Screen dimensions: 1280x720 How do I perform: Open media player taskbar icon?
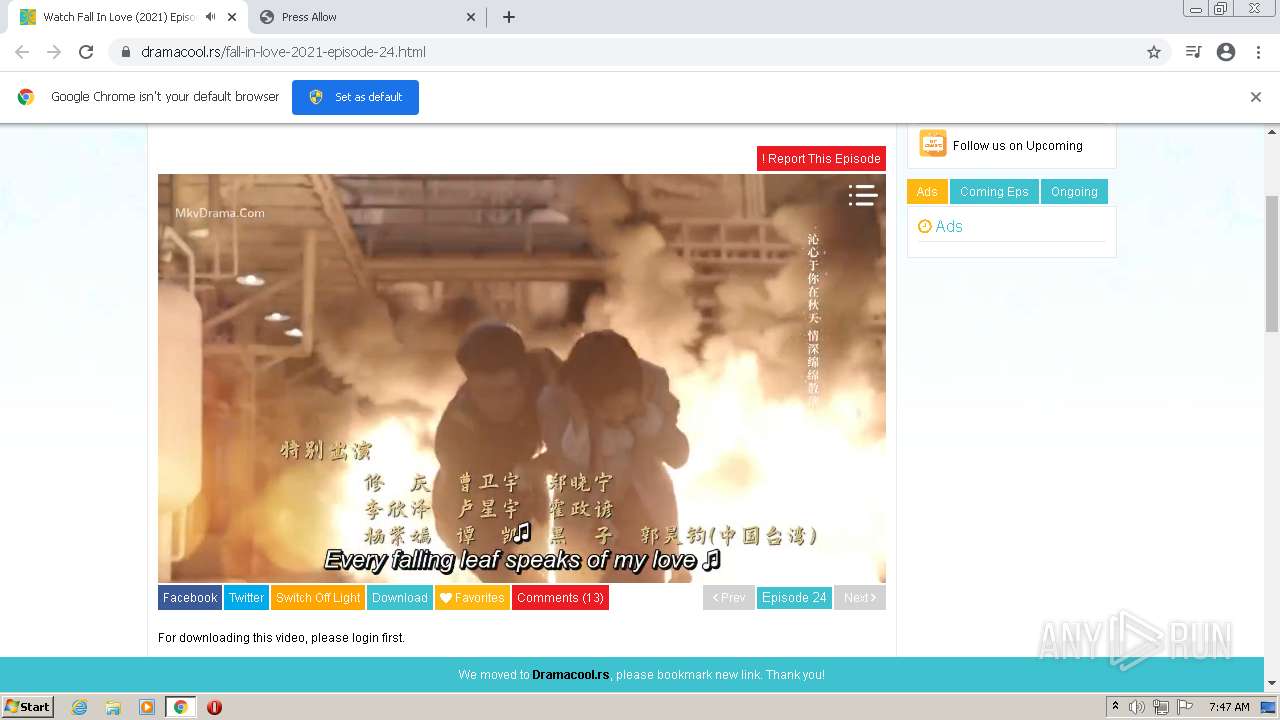147,707
